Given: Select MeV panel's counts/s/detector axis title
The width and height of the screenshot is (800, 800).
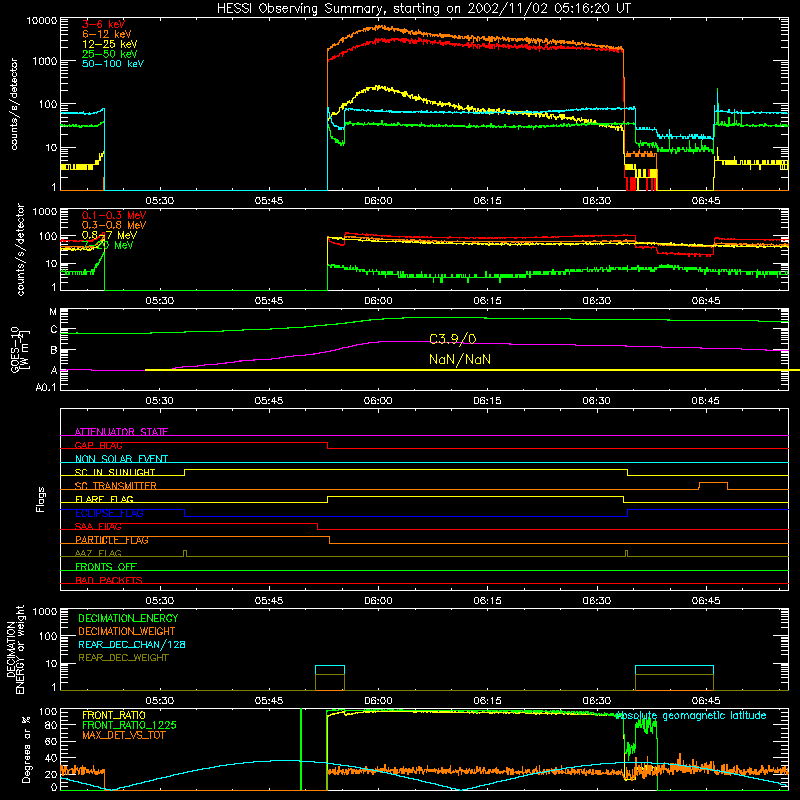Looking at the screenshot, I should pos(20,249).
